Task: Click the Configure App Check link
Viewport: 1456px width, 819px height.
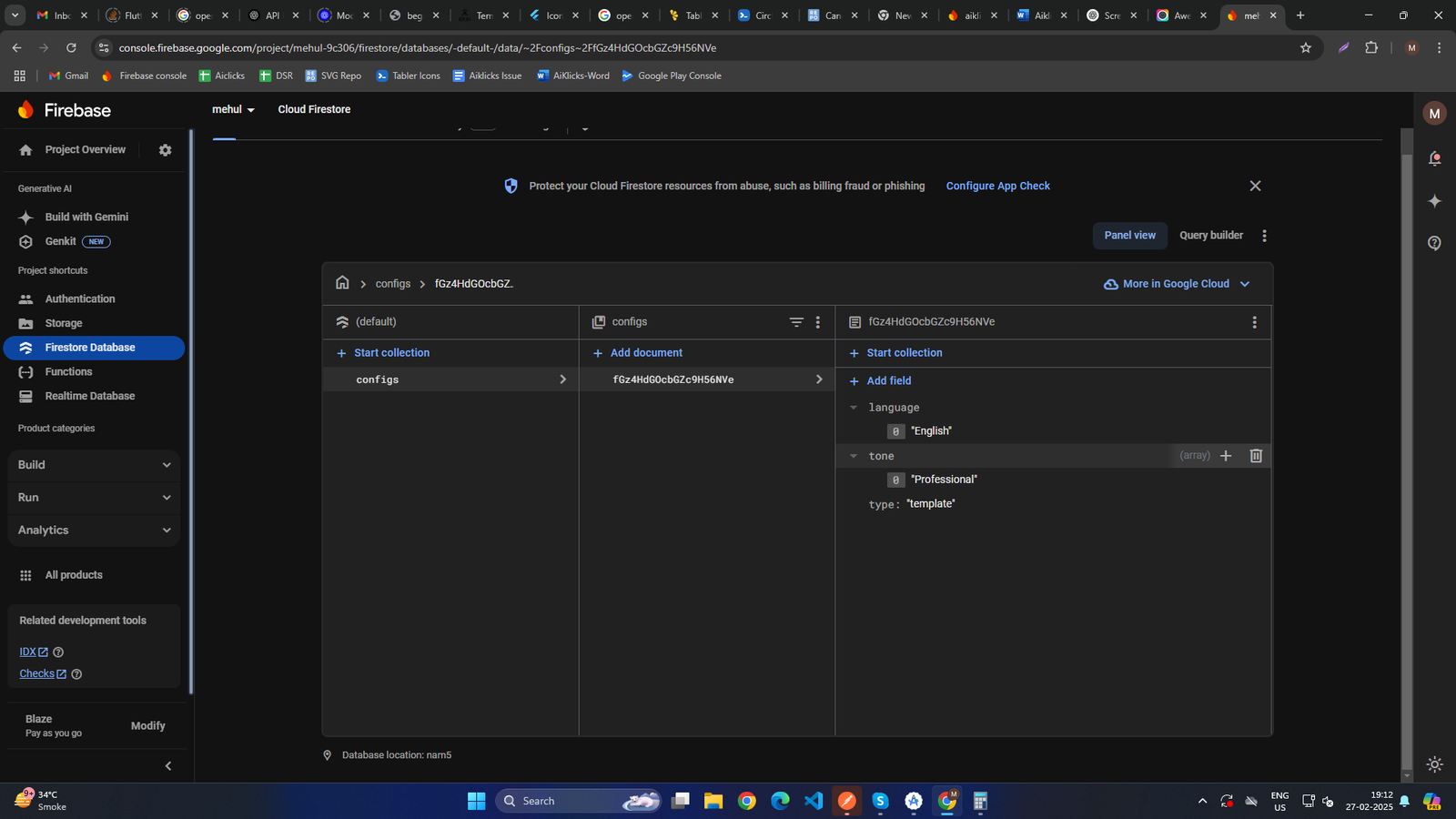Action: (x=997, y=186)
